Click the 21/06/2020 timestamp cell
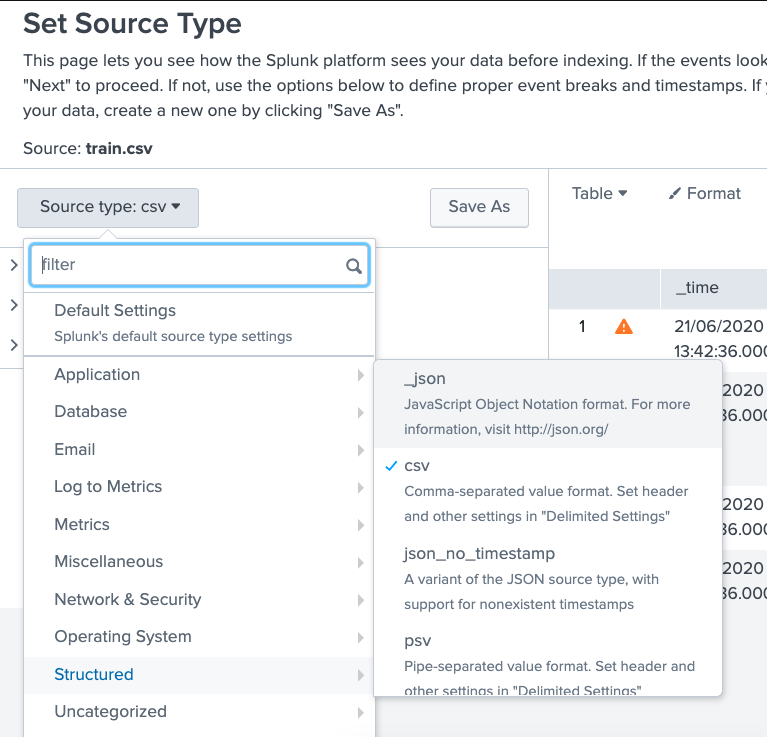 click(x=719, y=338)
